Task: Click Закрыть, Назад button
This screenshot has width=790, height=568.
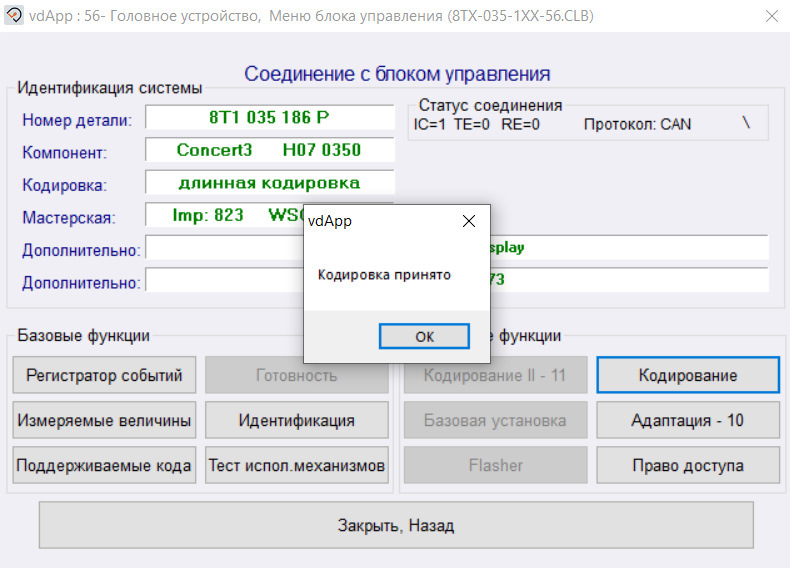Action: pyautogui.click(x=397, y=525)
